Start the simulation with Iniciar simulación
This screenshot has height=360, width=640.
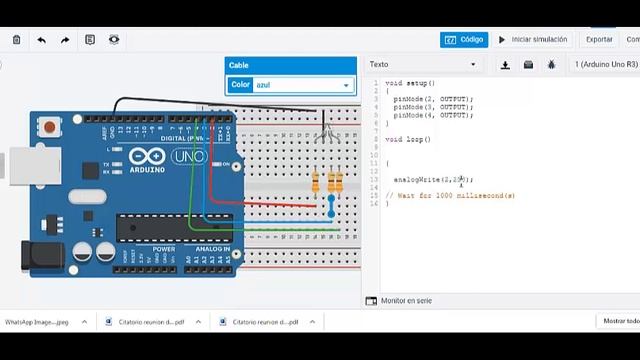coord(533,40)
